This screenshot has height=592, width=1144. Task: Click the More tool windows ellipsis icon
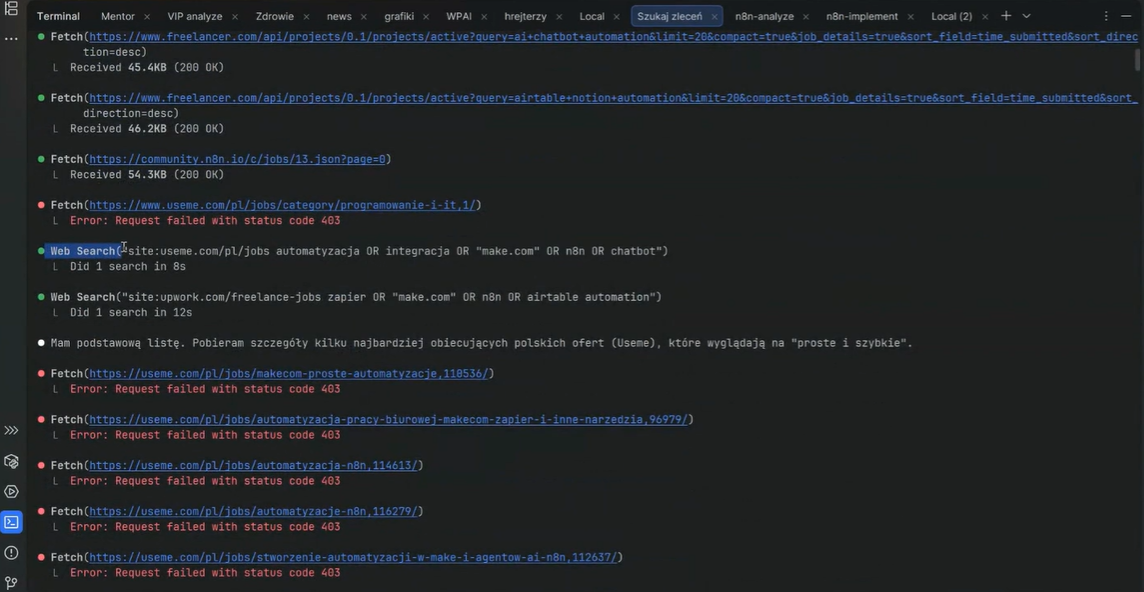[11, 38]
